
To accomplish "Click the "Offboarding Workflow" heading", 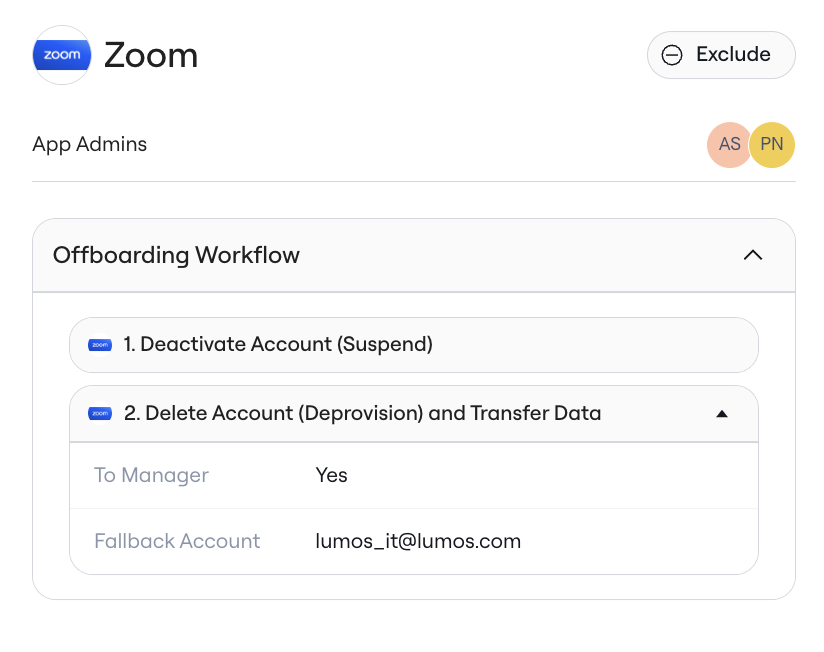I will tap(177, 255).
